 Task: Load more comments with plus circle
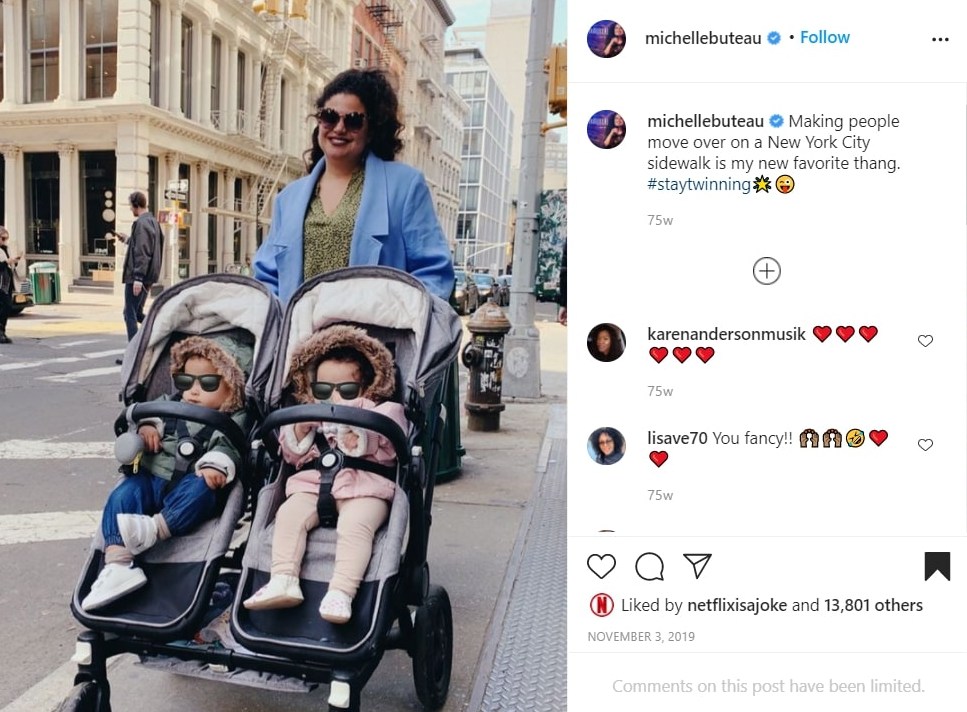pos(767,271)
